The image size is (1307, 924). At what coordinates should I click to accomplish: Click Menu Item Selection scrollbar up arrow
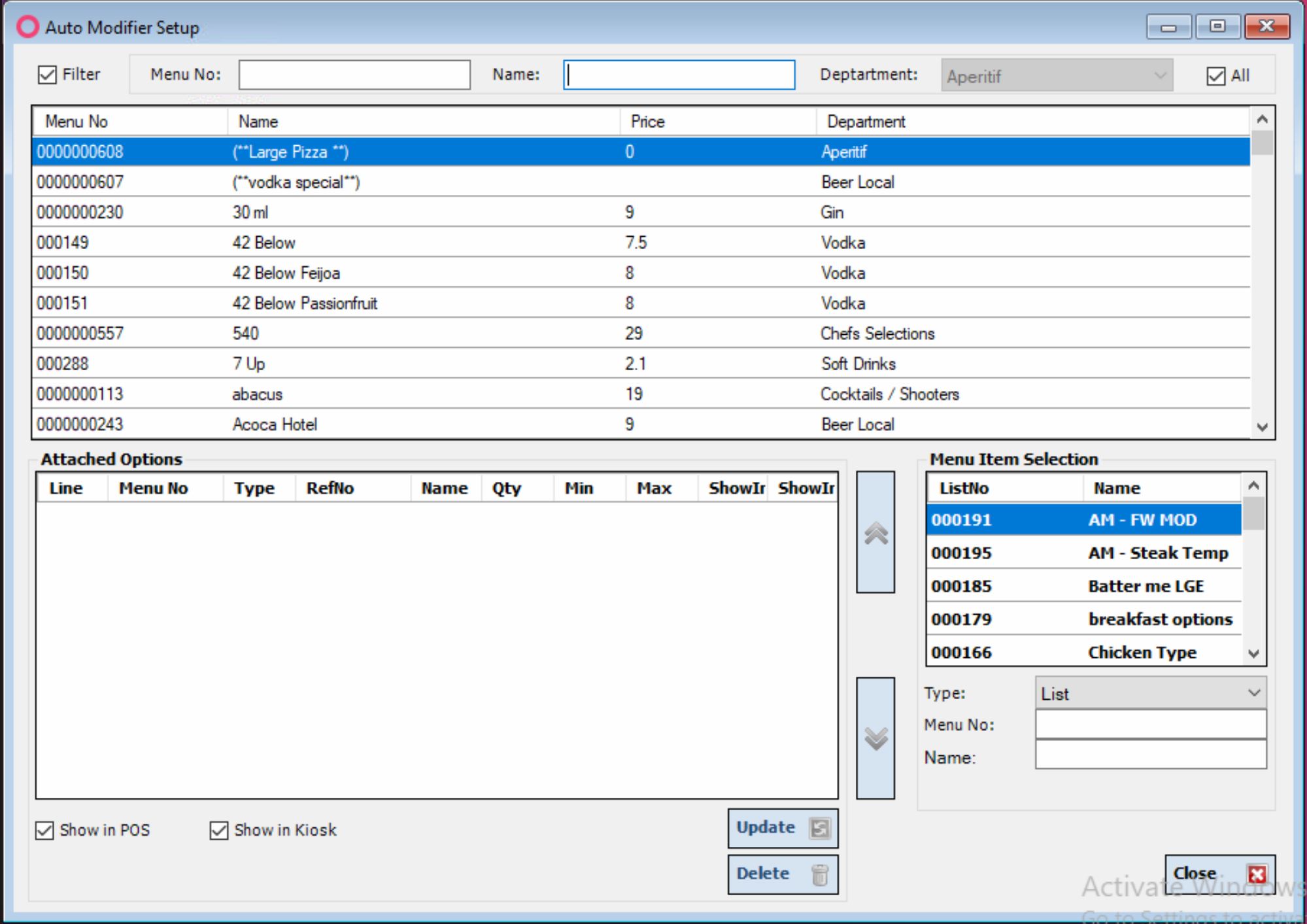point(1253,485)
